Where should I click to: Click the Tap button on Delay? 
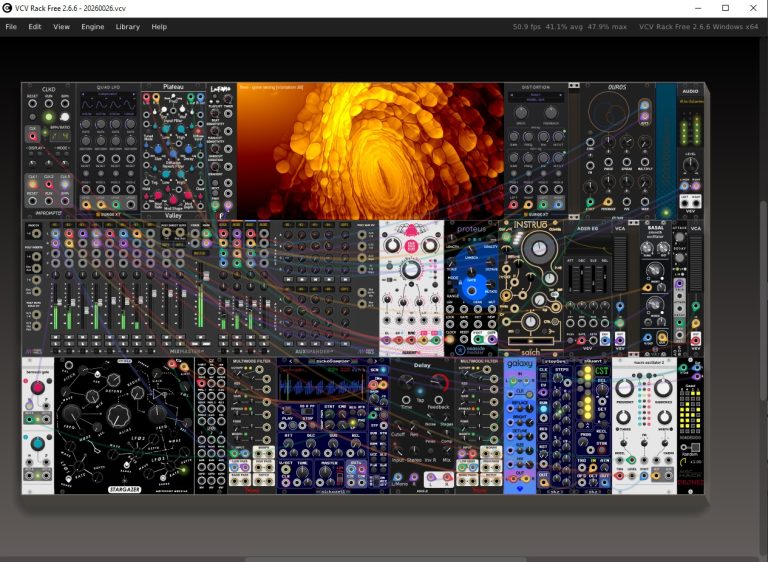tap(420, 392)
